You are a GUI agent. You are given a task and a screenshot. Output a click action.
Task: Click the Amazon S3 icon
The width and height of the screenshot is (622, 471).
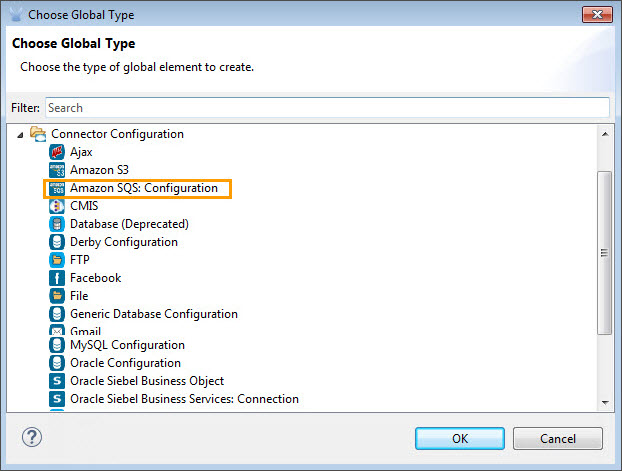click(57, 170)
